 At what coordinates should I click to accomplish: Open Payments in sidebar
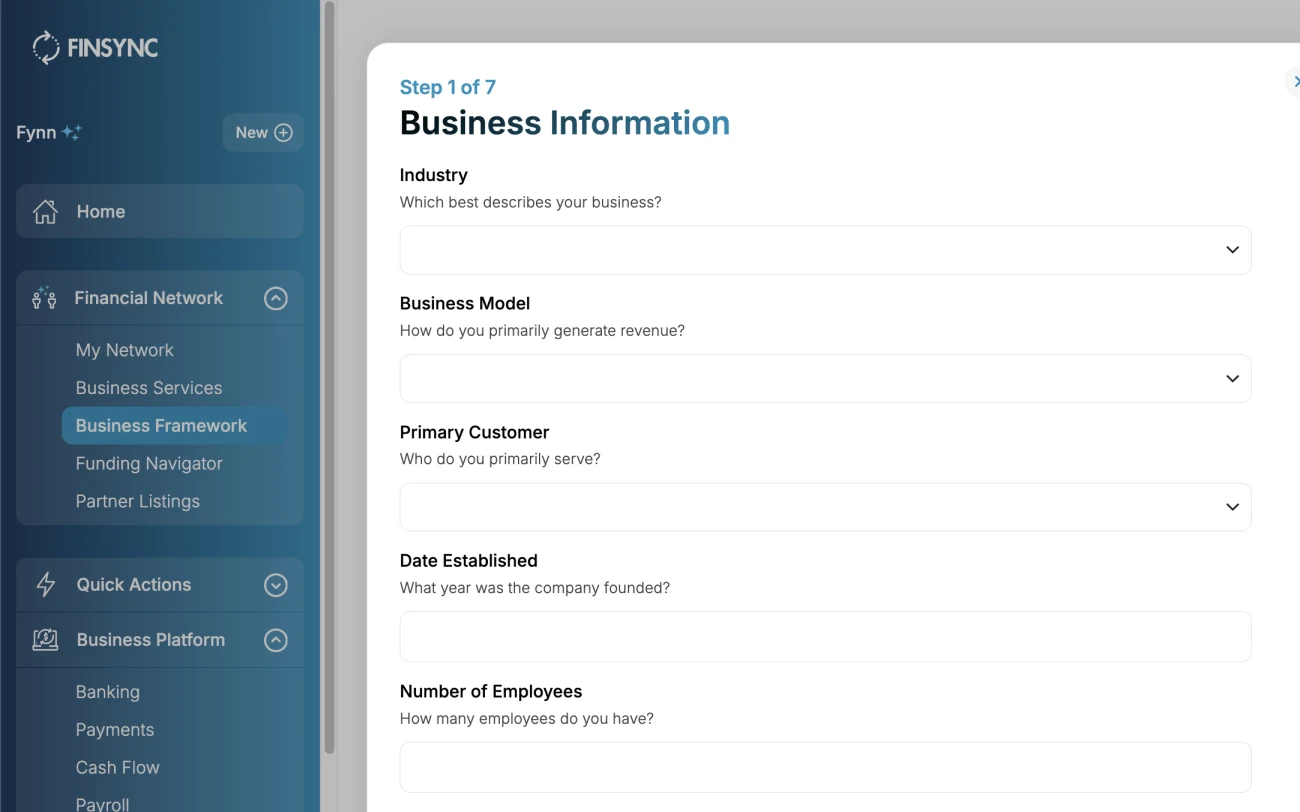click(x=115, y=730)
